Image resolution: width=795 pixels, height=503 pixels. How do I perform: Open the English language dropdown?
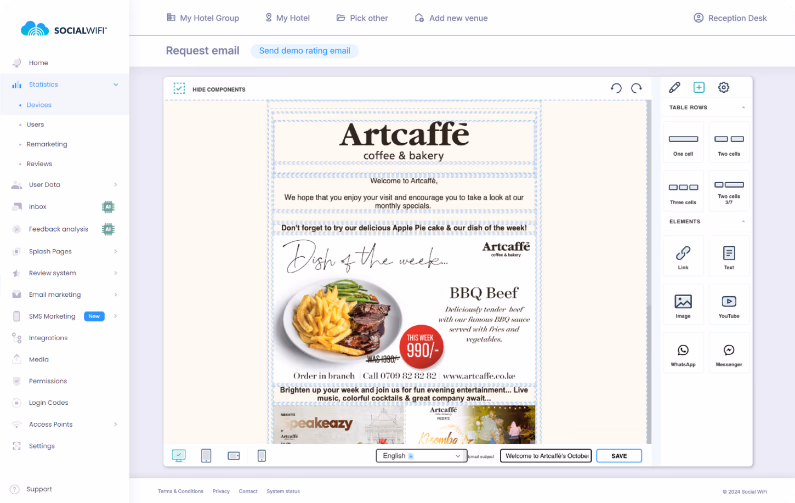pos(421,456)
